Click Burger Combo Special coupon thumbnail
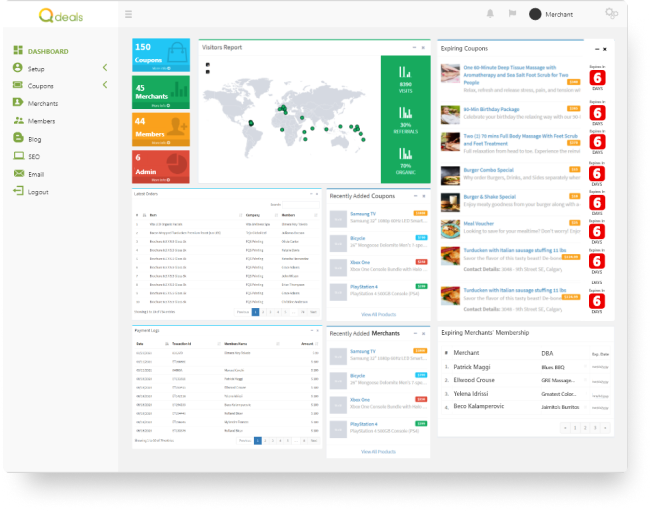651x511 pixels. (x=450, y=174)
